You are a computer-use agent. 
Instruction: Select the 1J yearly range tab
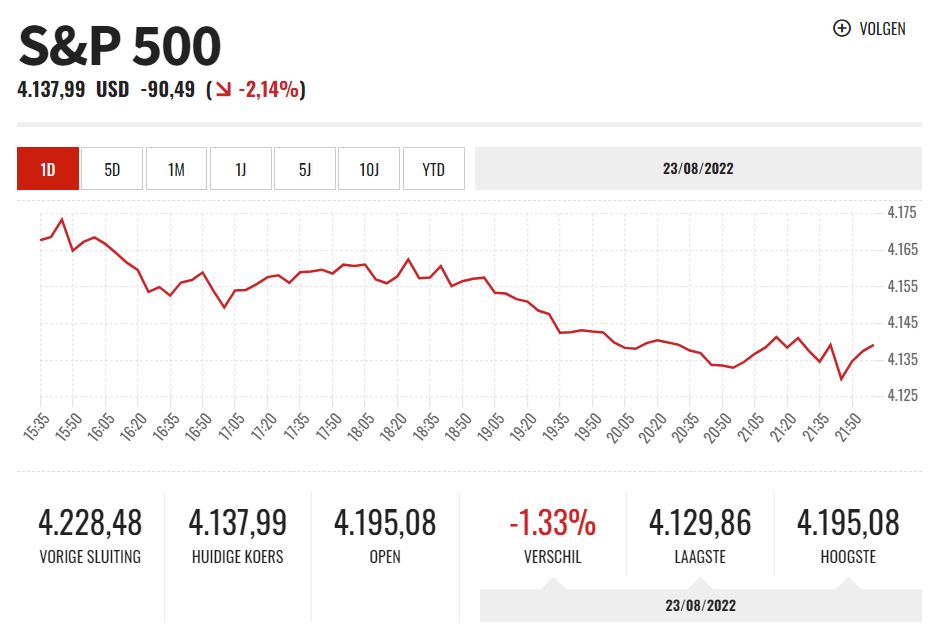[240, 169]
